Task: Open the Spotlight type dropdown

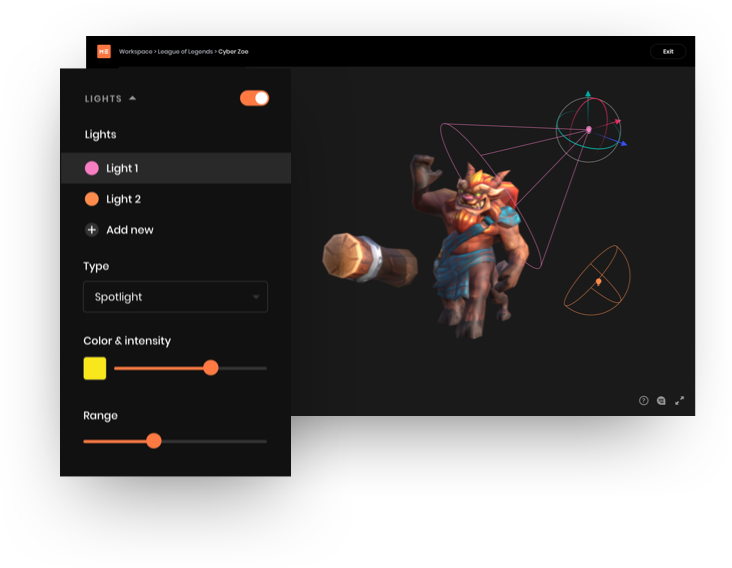Action: coord(176,297)
